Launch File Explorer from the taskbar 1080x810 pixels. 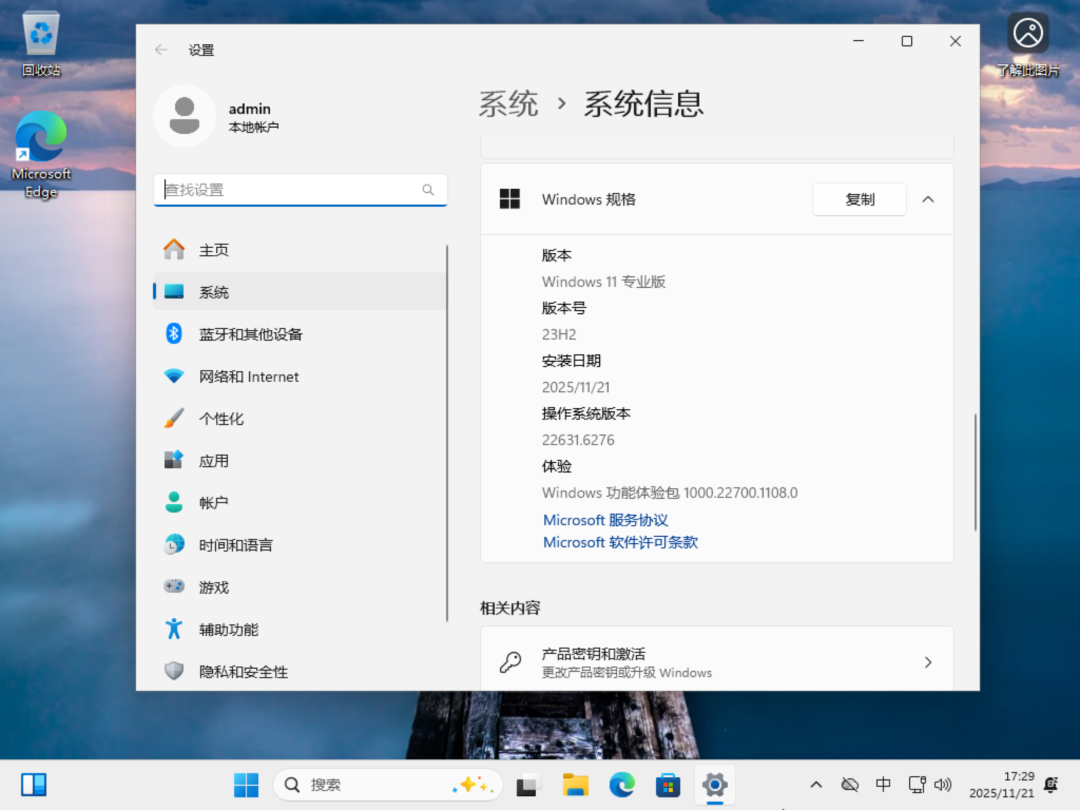575,785
